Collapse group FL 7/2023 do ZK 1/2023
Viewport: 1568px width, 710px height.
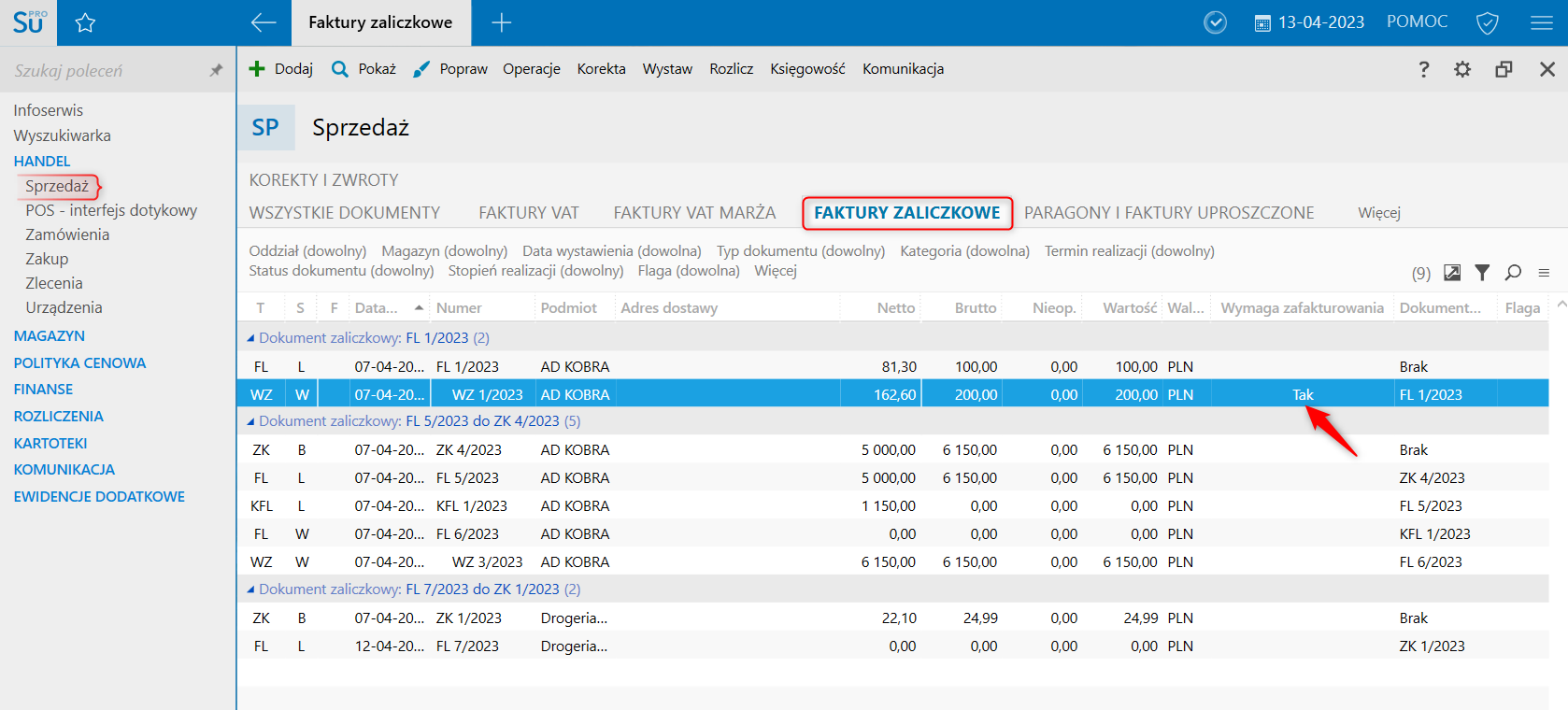coord(250,589)
